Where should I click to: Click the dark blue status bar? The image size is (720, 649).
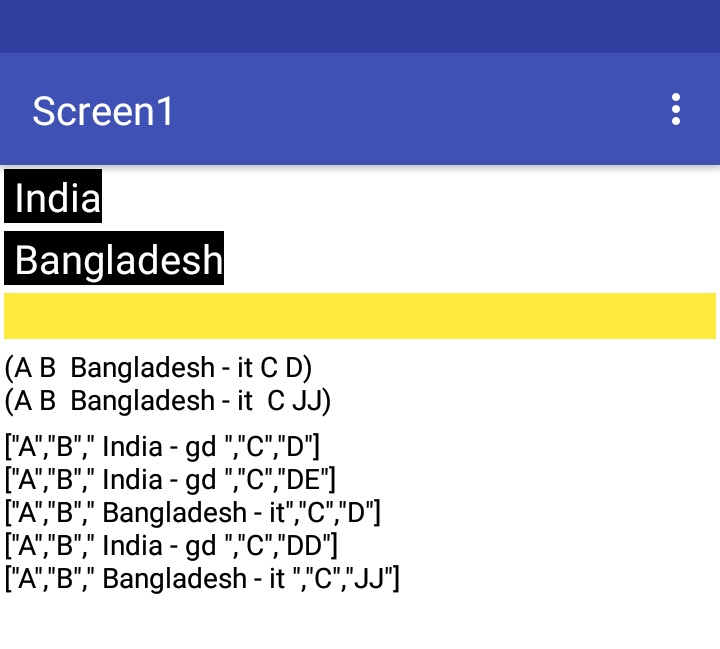coord(360,26)
